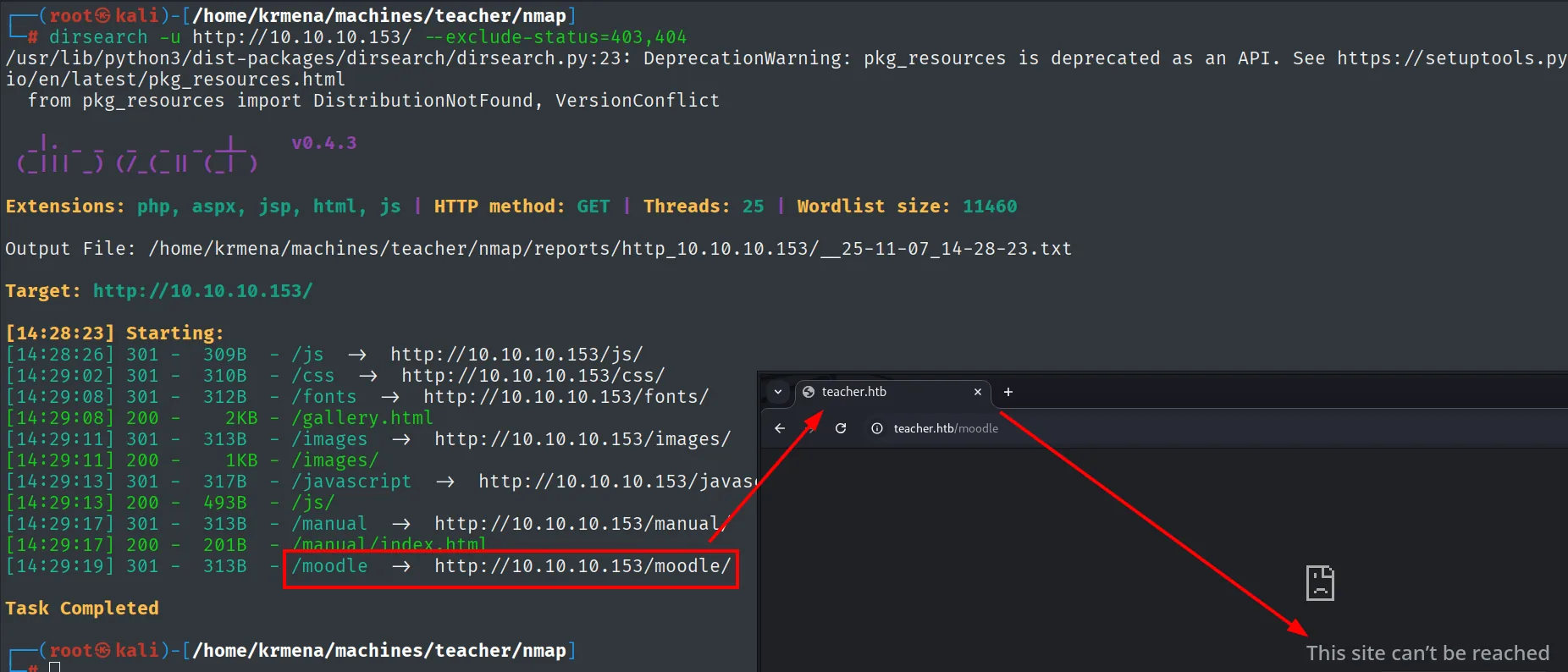Select the "Task Completed" message
This screenshot has width=1568, height=672.
pyautogui.click(x=82, y=609)
